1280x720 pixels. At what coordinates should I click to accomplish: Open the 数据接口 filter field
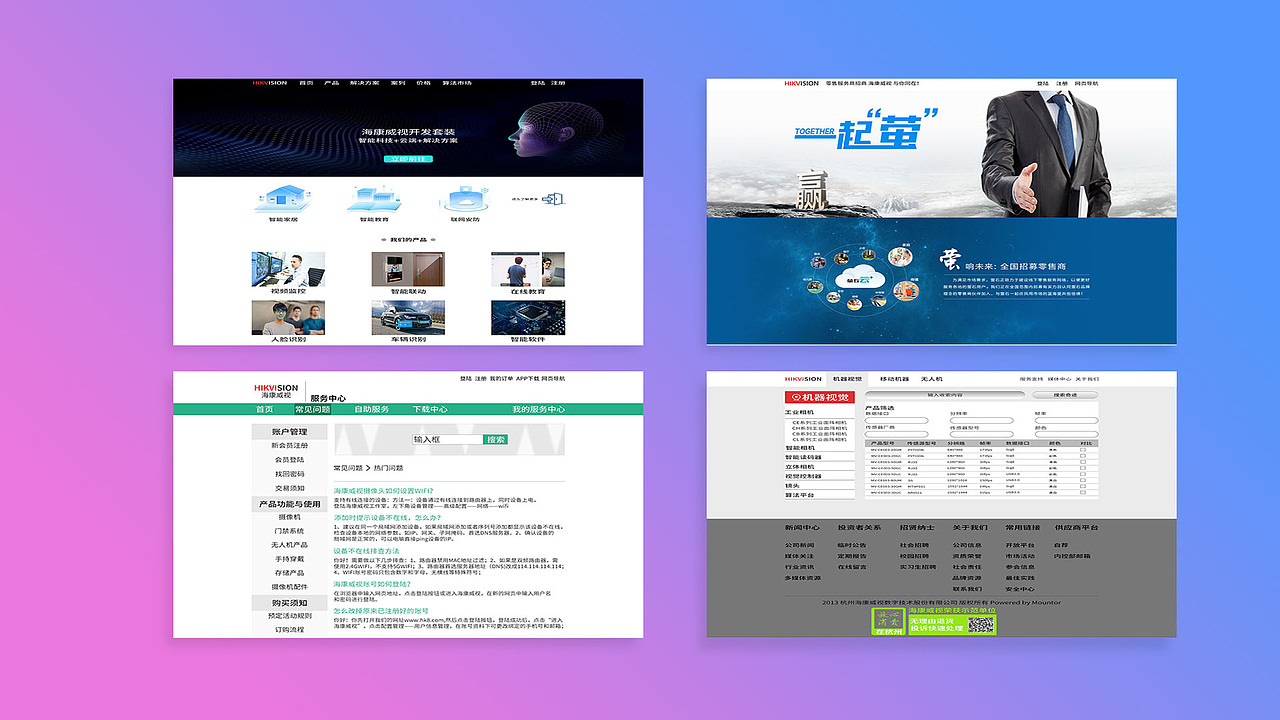(x=897, y=420)
